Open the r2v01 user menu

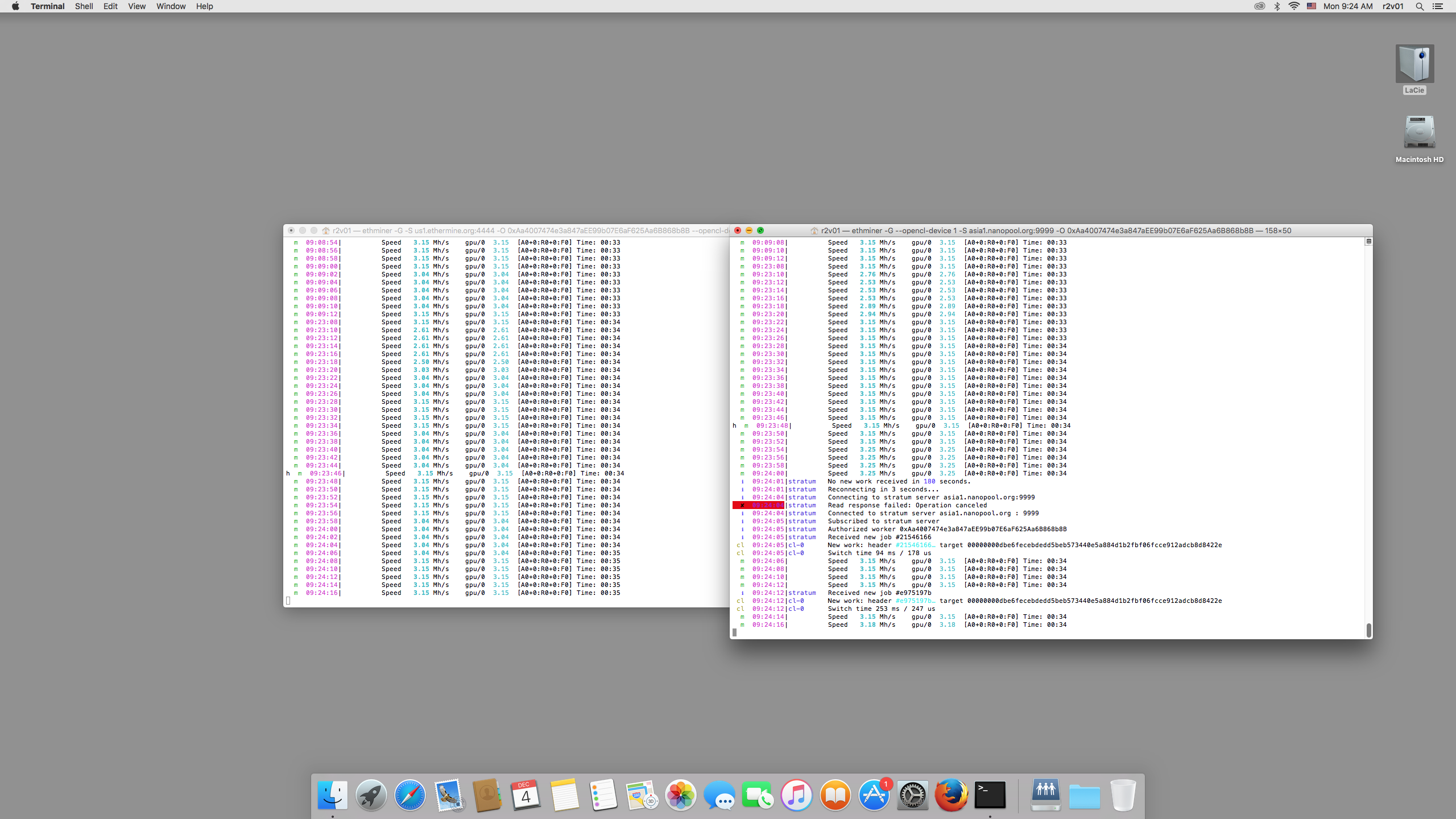click(1393, 6)
